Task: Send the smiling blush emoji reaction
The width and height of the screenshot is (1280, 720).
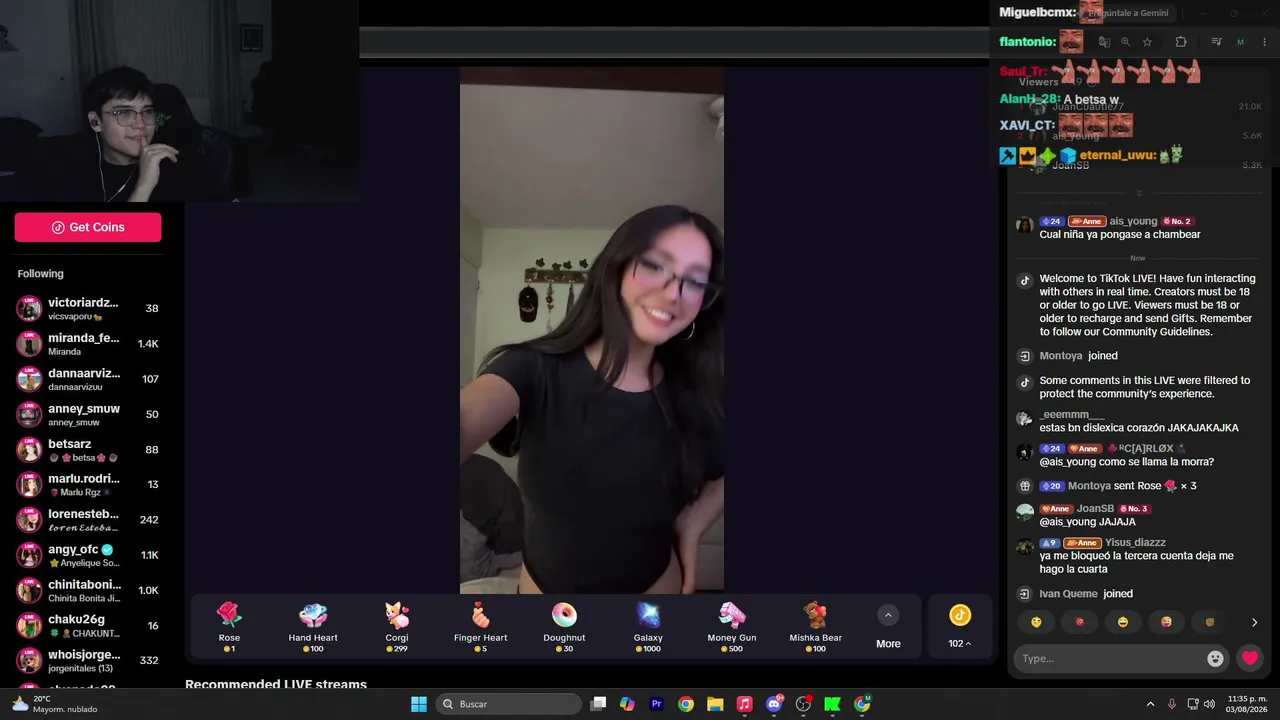Action: [1037, 622]
